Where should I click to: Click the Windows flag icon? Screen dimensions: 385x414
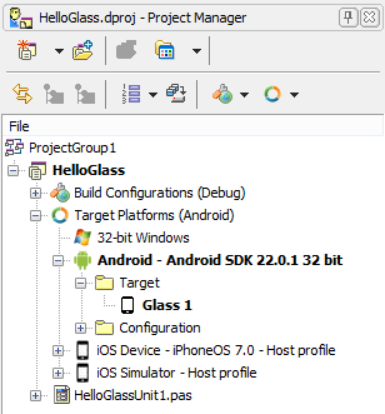(x=82, y=237)
